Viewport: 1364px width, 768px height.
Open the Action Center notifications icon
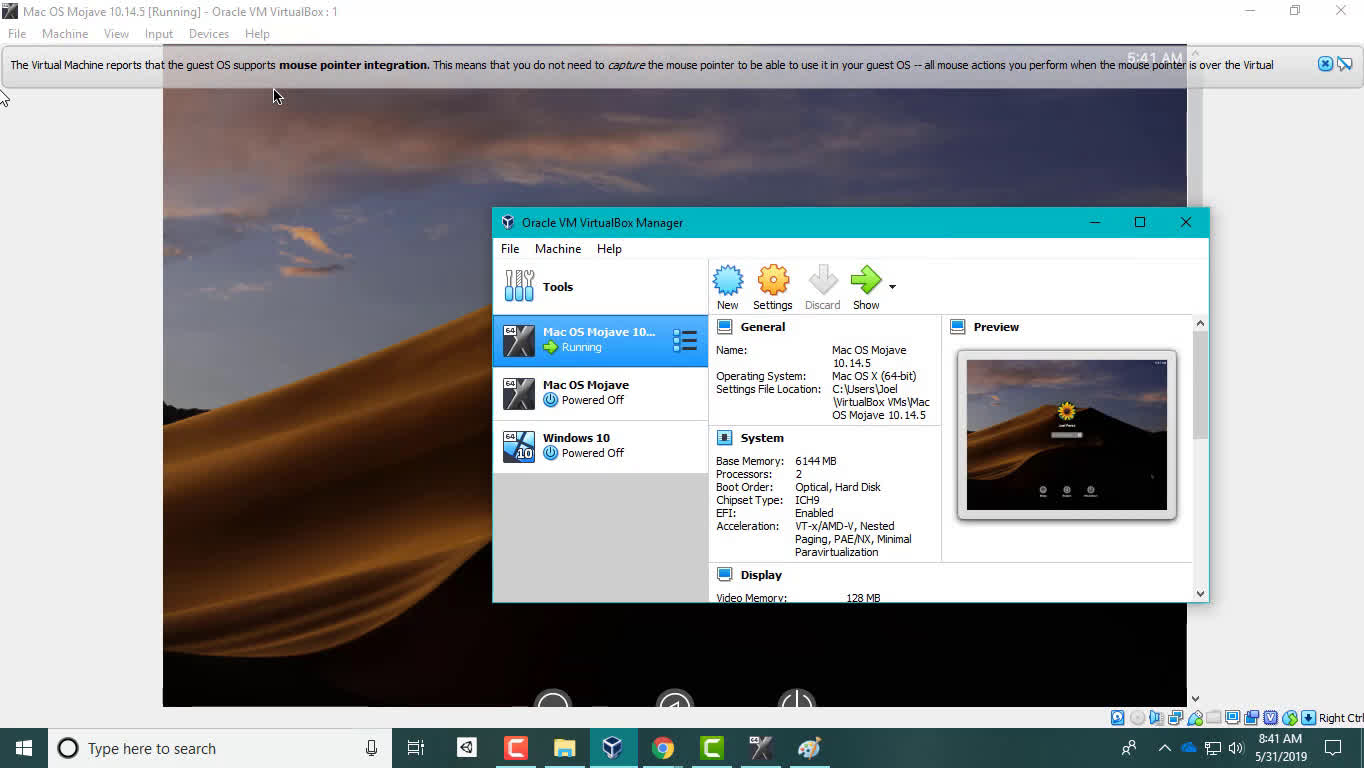(x=1333, y=748)
